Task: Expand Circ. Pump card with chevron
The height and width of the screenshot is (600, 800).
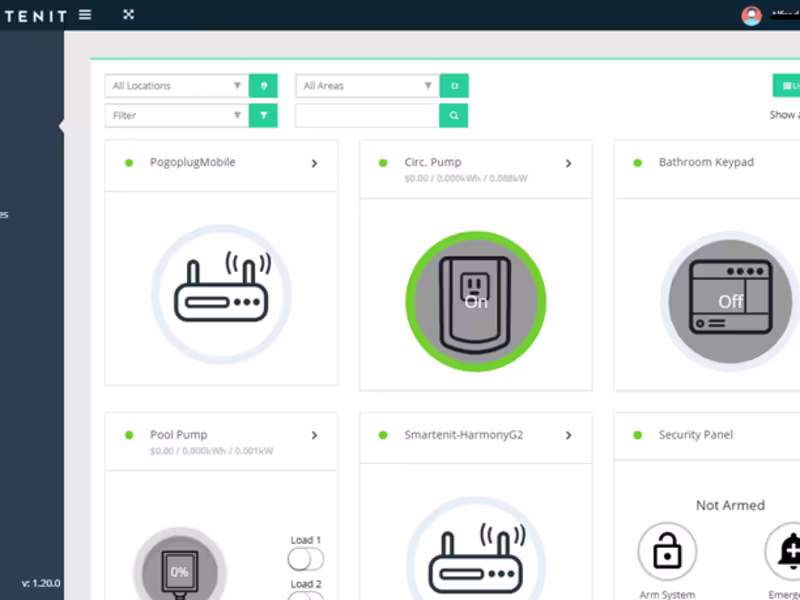Action: coord(568,163)
